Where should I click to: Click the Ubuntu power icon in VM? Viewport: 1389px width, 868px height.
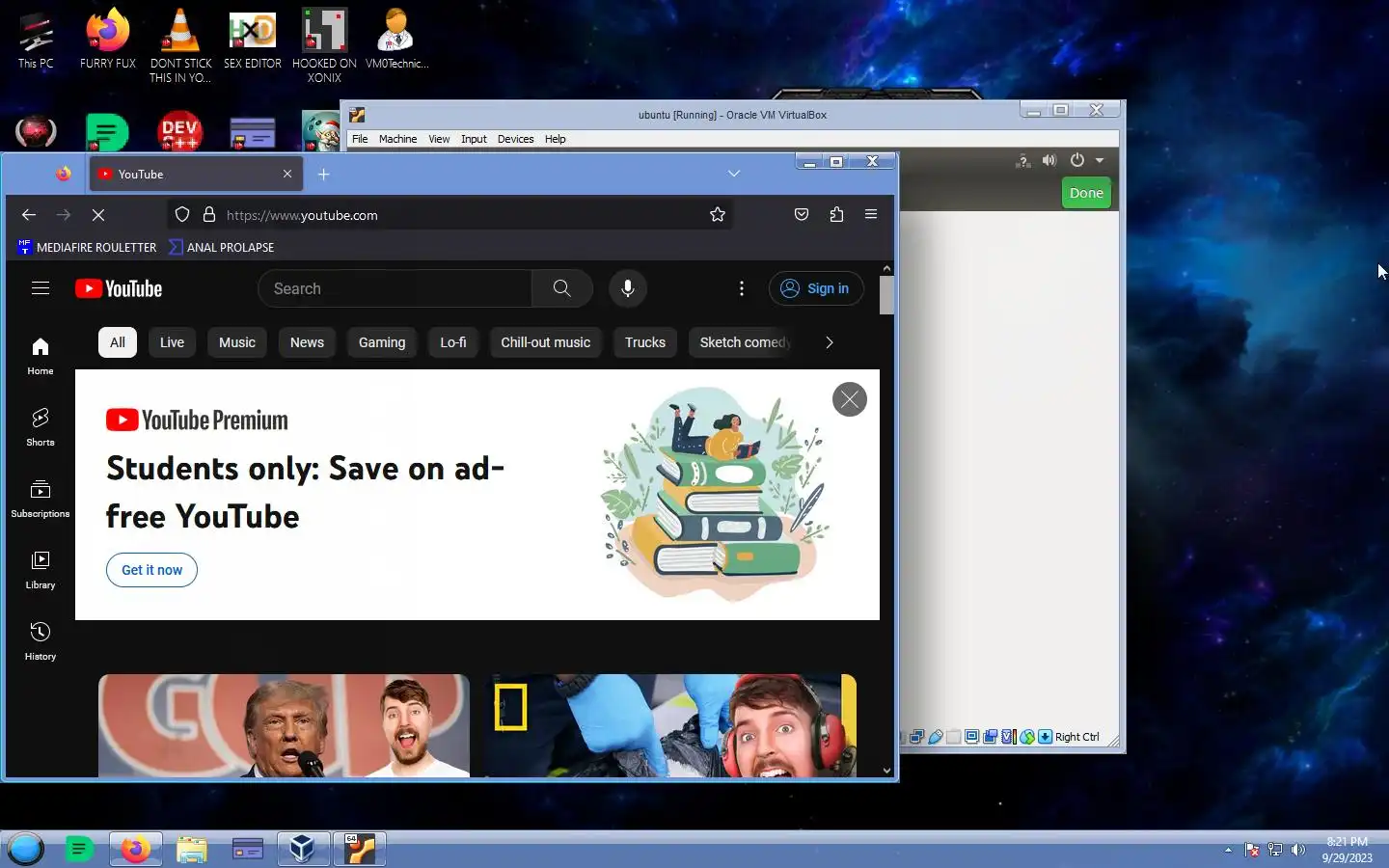coord(1077,160)
